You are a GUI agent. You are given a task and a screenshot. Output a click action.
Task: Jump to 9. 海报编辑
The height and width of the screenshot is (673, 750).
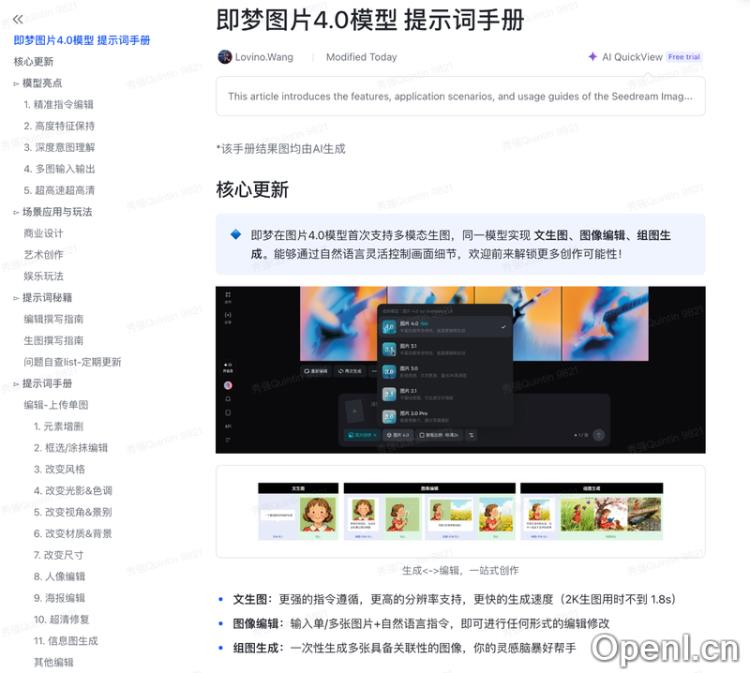pos(59,598)
